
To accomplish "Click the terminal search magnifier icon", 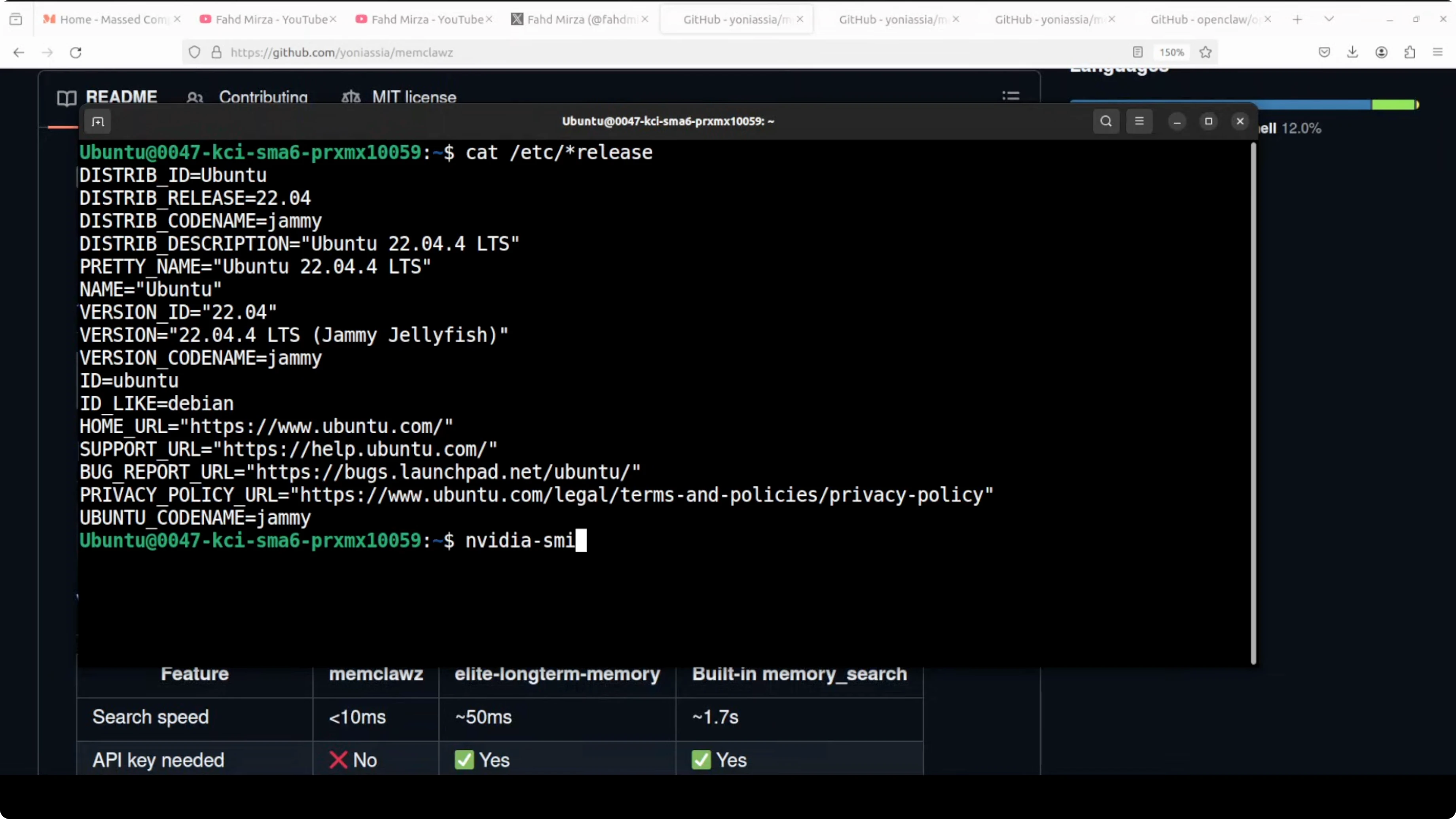I will 1105,121.
